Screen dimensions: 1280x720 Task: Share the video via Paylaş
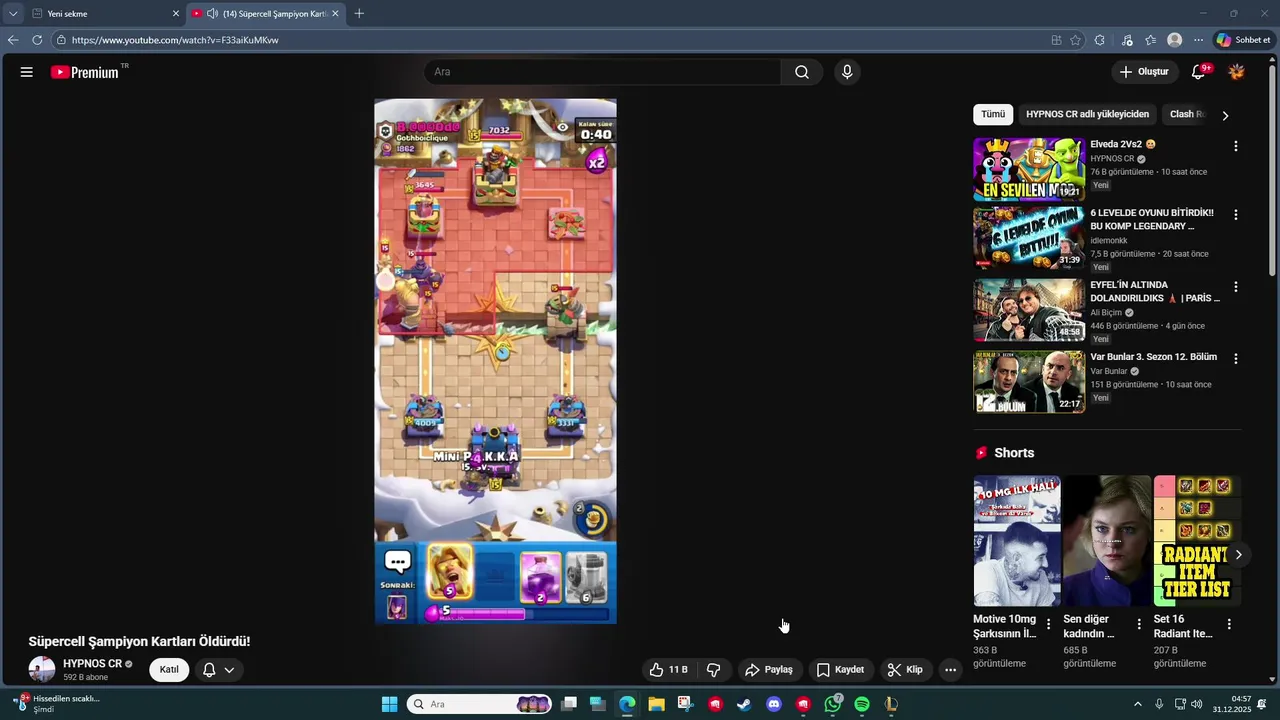click(769, 670)
